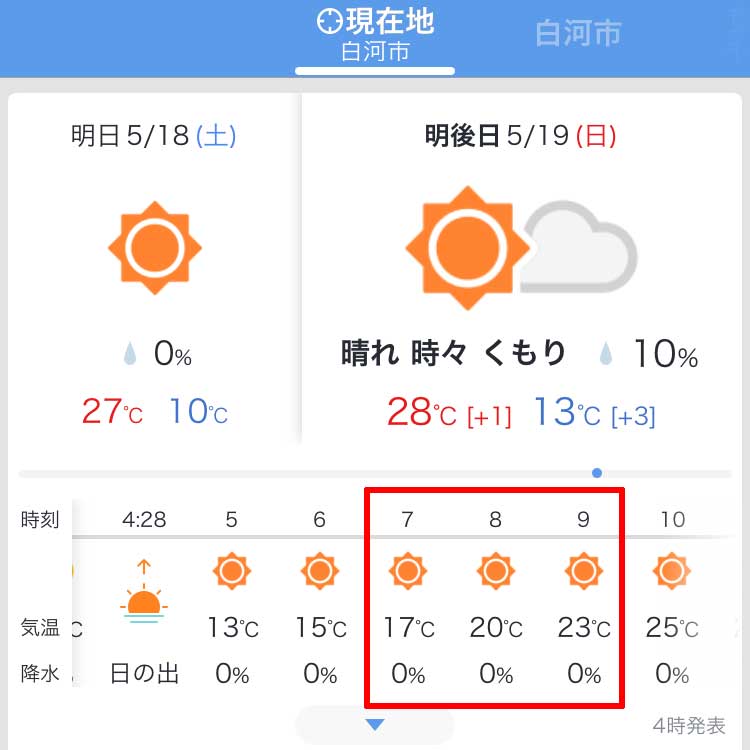Viewport: 750px width, 750px height.
Task: Select the sun icon for 7 o'clock
Action: click(408, 571)
